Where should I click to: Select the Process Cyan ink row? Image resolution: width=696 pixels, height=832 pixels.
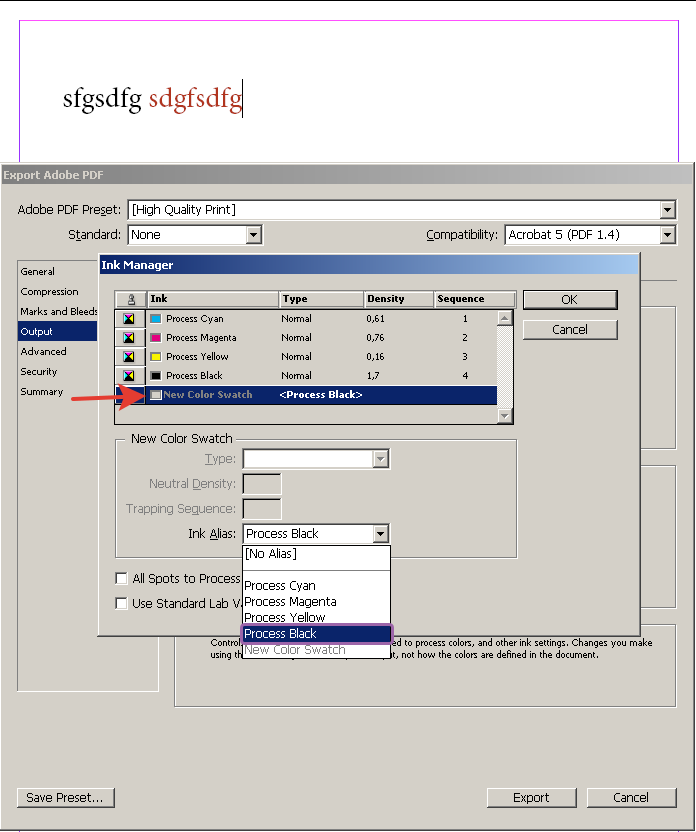pos(306,319)
